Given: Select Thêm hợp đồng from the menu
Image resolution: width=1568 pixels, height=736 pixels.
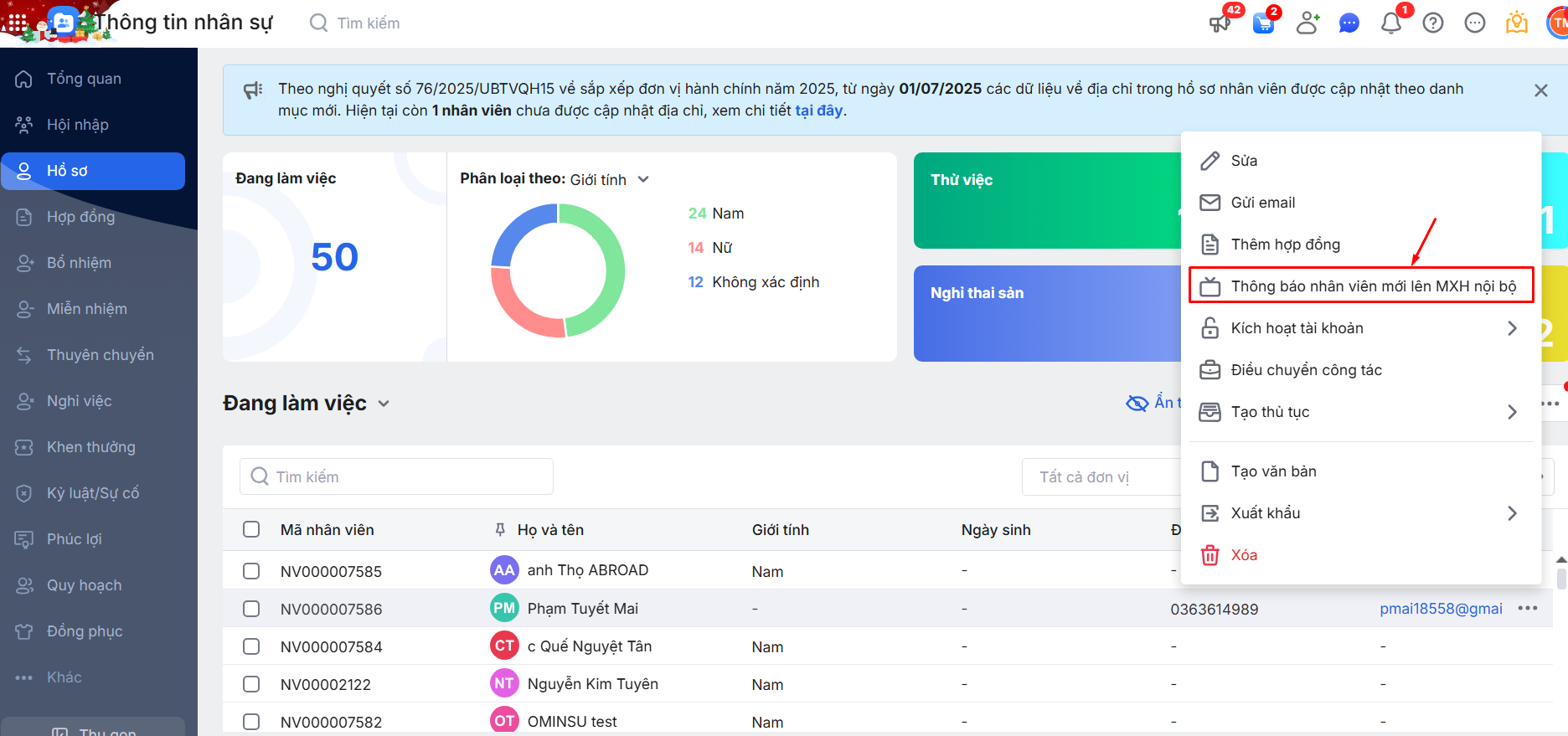Looking at the screenshot, I should click(x=1285, y=244).
